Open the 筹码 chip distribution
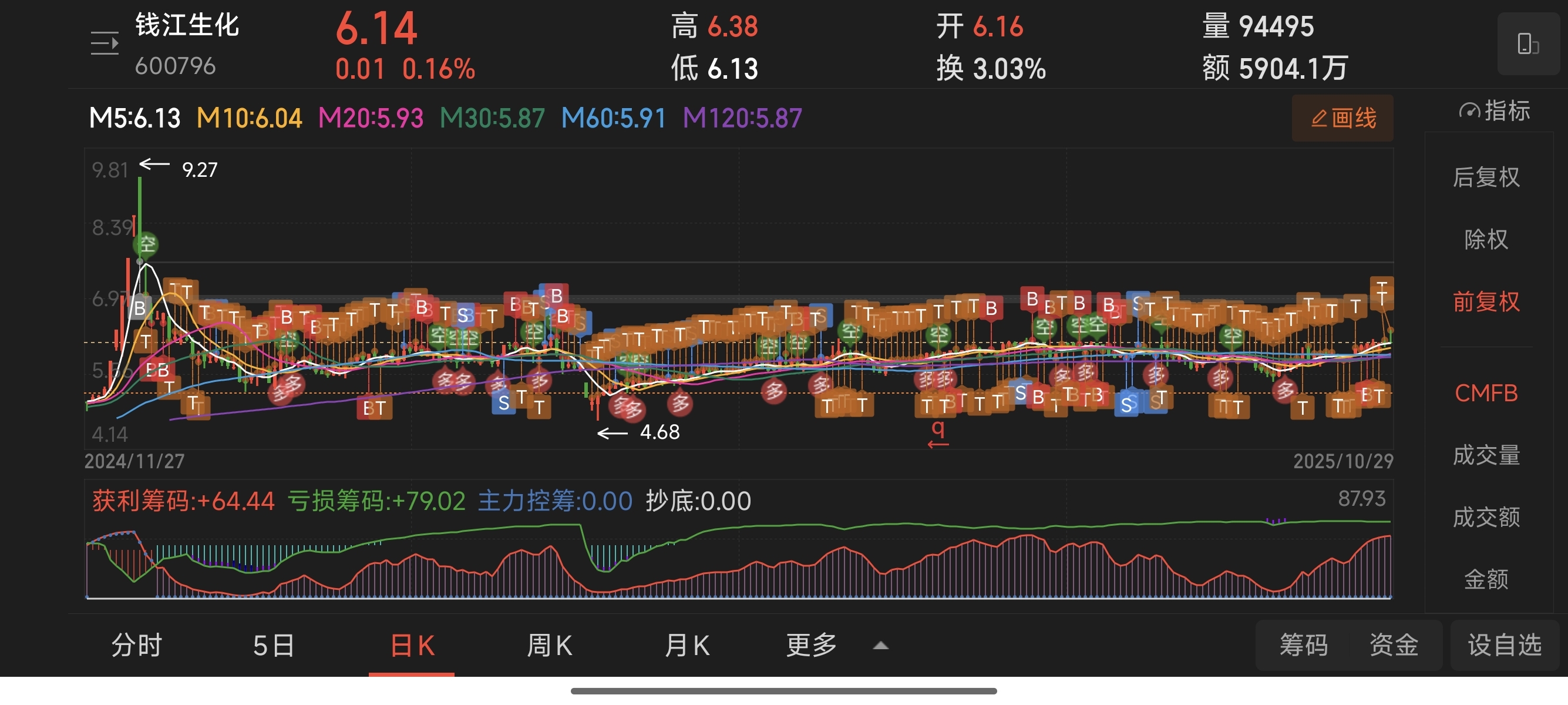 (x=1303, y=645)
